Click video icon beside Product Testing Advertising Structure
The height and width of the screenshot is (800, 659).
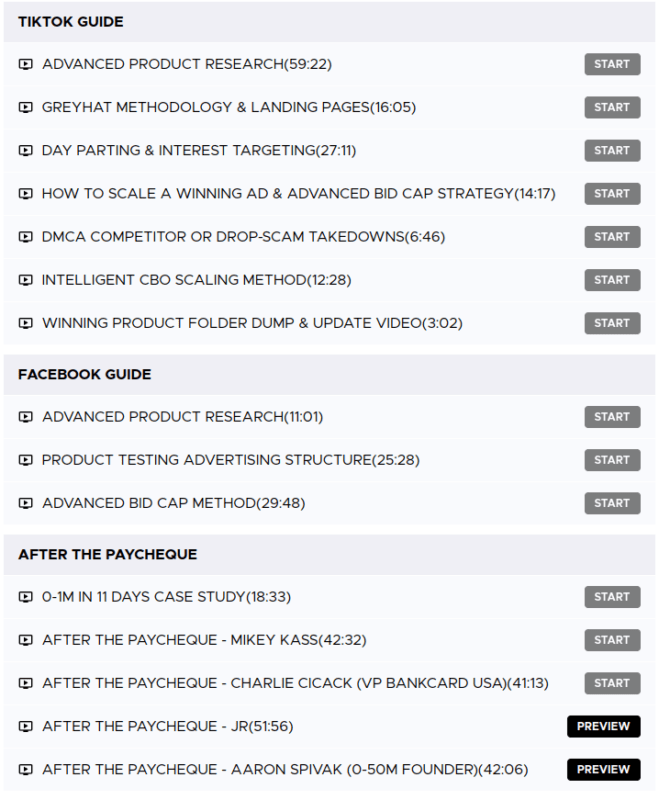pyautogui.click(x=25, y=460)
